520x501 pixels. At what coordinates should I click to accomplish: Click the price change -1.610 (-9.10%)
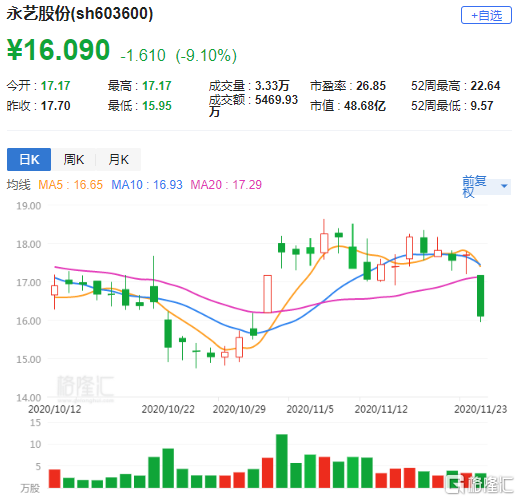pos(179,55)
